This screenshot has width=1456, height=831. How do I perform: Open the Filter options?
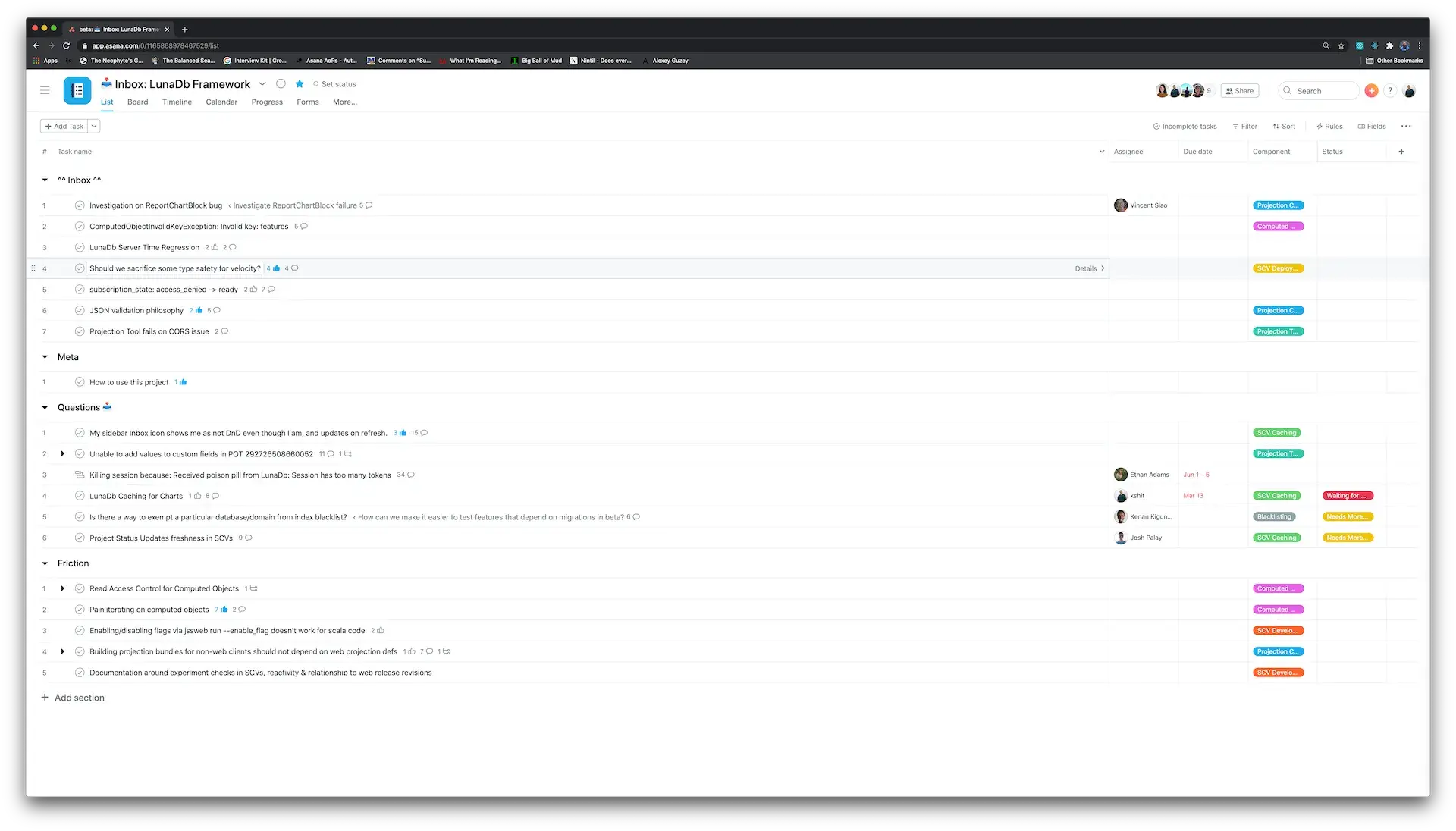point(1244,127)
